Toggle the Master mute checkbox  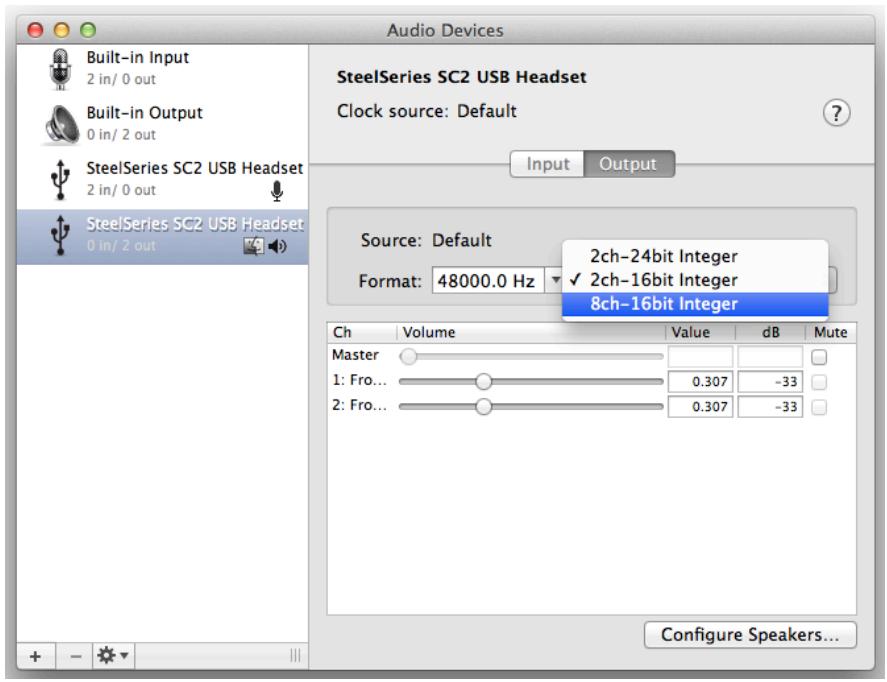[819, 357]
